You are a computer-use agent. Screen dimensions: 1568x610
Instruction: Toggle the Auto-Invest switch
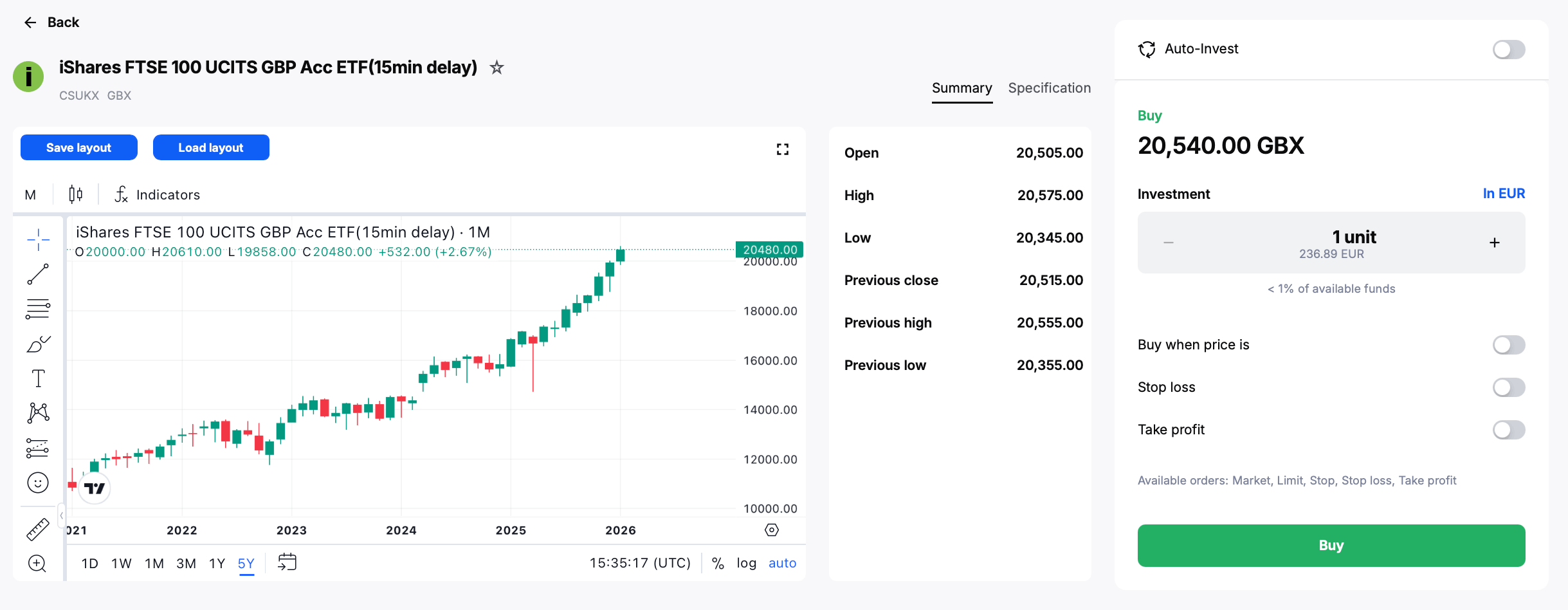tap(1508, 50)
